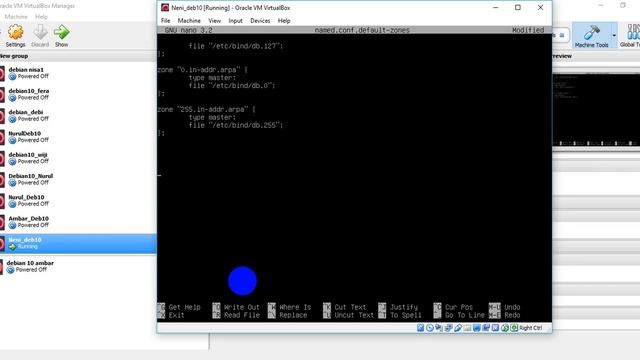
Task: Open the Machine menu in VirtualBox Manager
Action: pos(16,17)
